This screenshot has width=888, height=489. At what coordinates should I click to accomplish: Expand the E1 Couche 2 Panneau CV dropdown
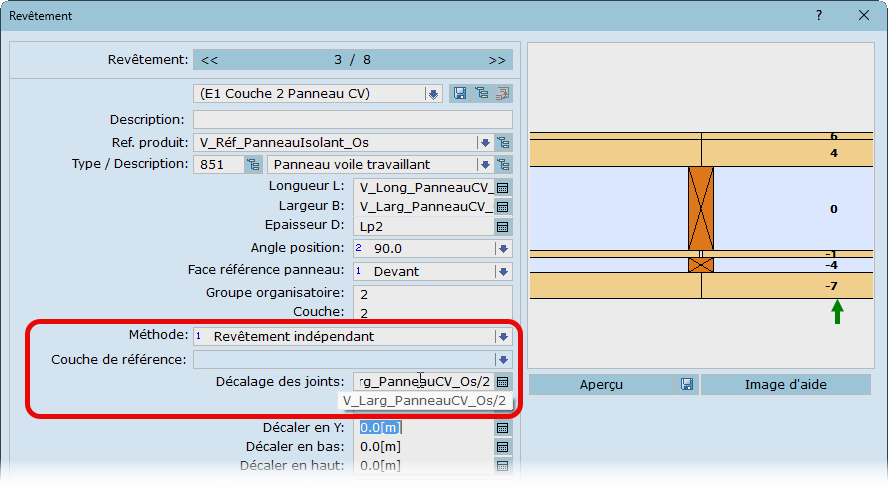[x=433, y=94]
